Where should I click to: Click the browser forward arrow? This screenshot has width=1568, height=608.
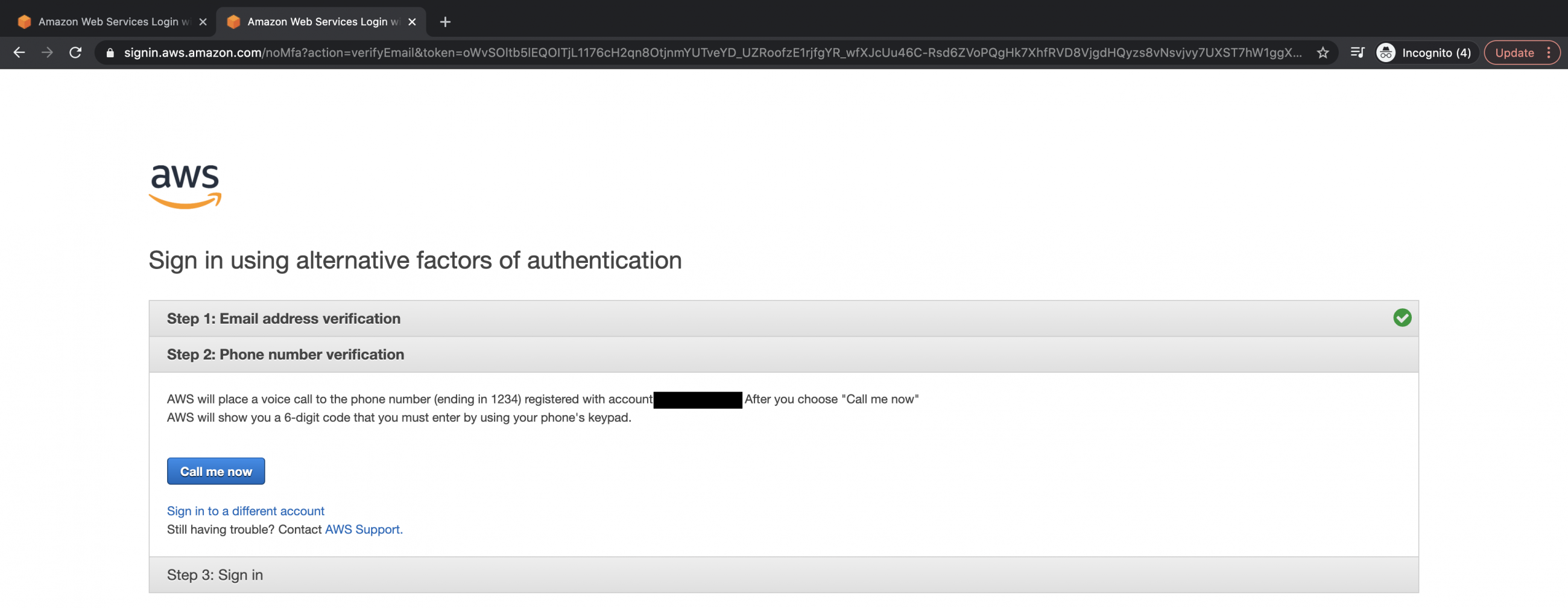[48, 53]
